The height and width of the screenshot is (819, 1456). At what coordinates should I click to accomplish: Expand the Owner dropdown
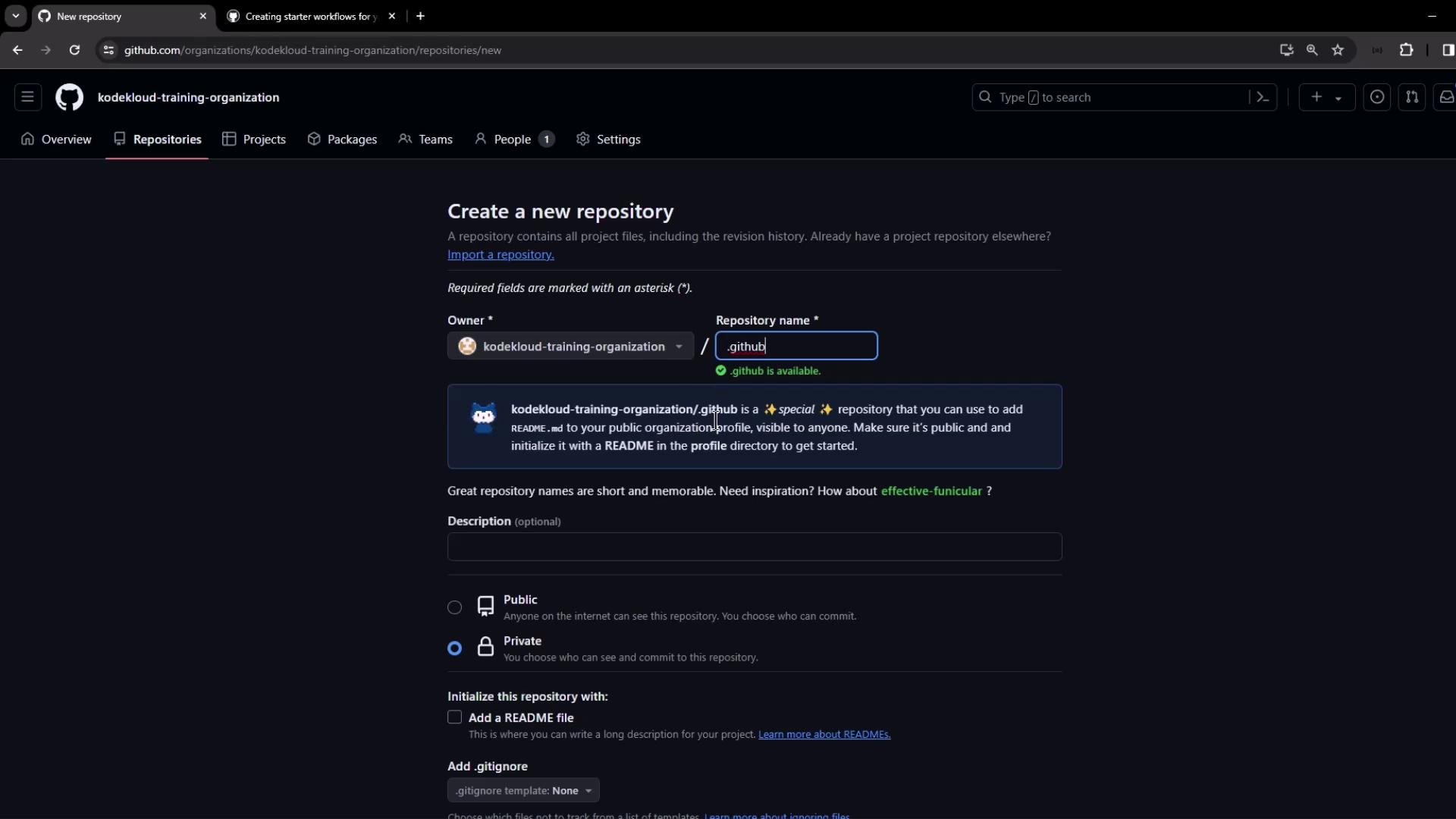point(570,347)
